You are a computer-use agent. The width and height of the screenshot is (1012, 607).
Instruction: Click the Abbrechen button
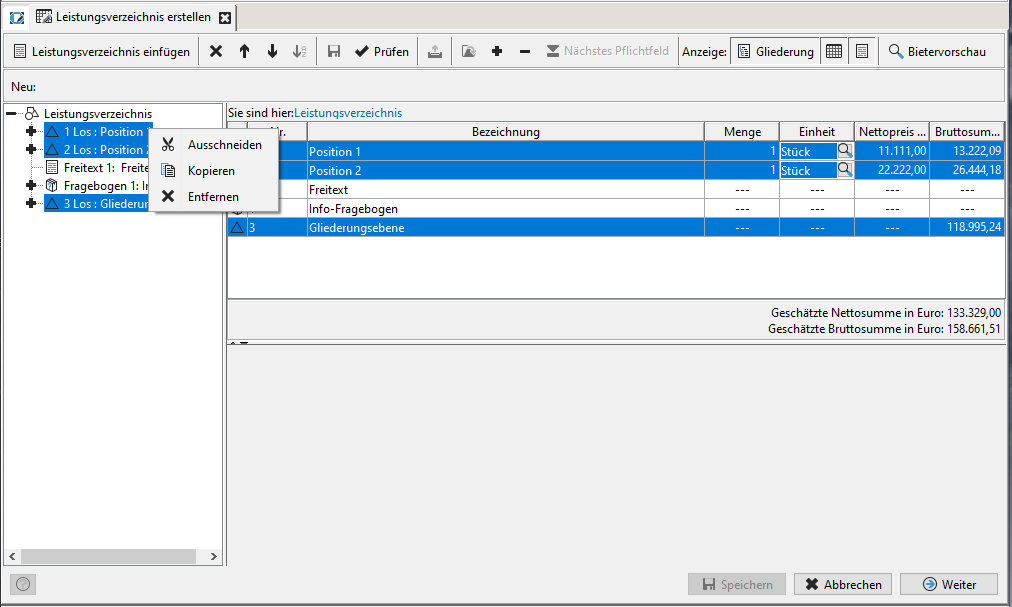843,584
